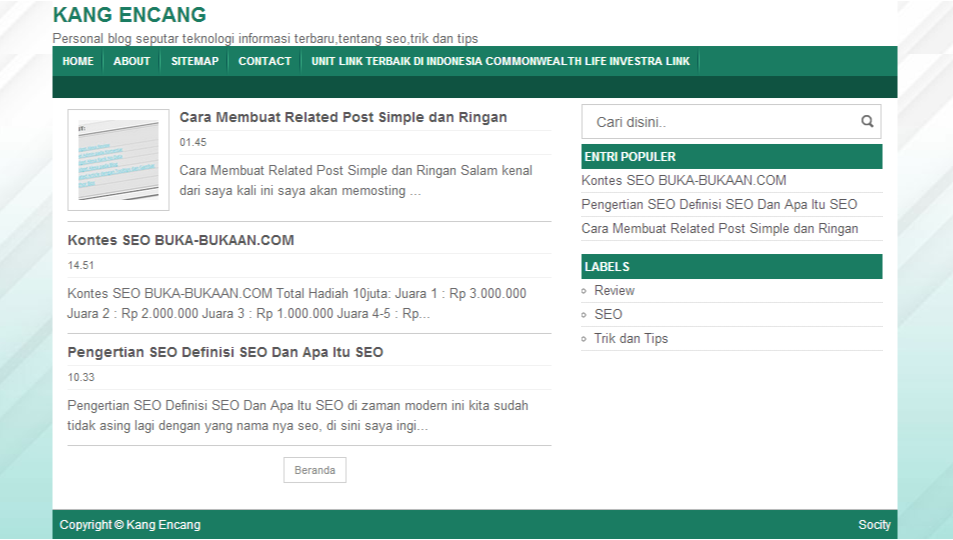953x540 pixels.
Task: Click the ENTRI POPULER heading
Action: (x=732, y=156)
